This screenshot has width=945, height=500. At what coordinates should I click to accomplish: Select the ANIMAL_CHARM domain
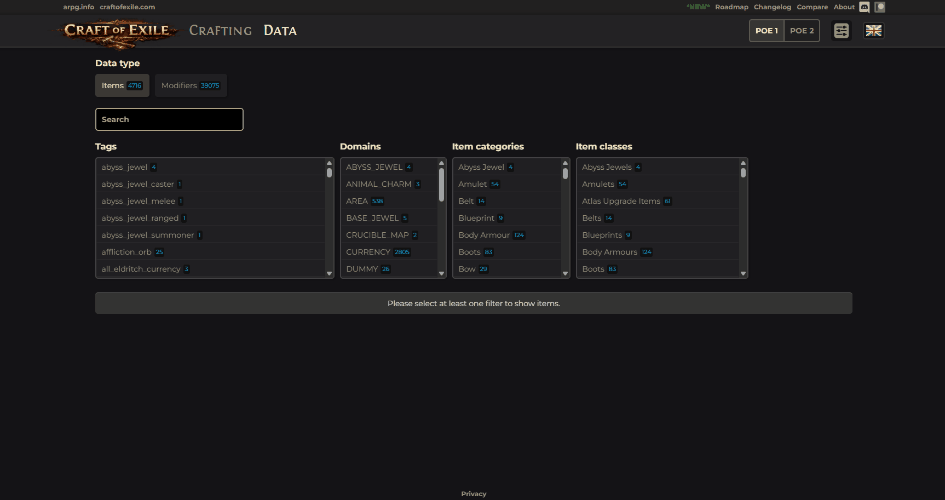point(389,184)
